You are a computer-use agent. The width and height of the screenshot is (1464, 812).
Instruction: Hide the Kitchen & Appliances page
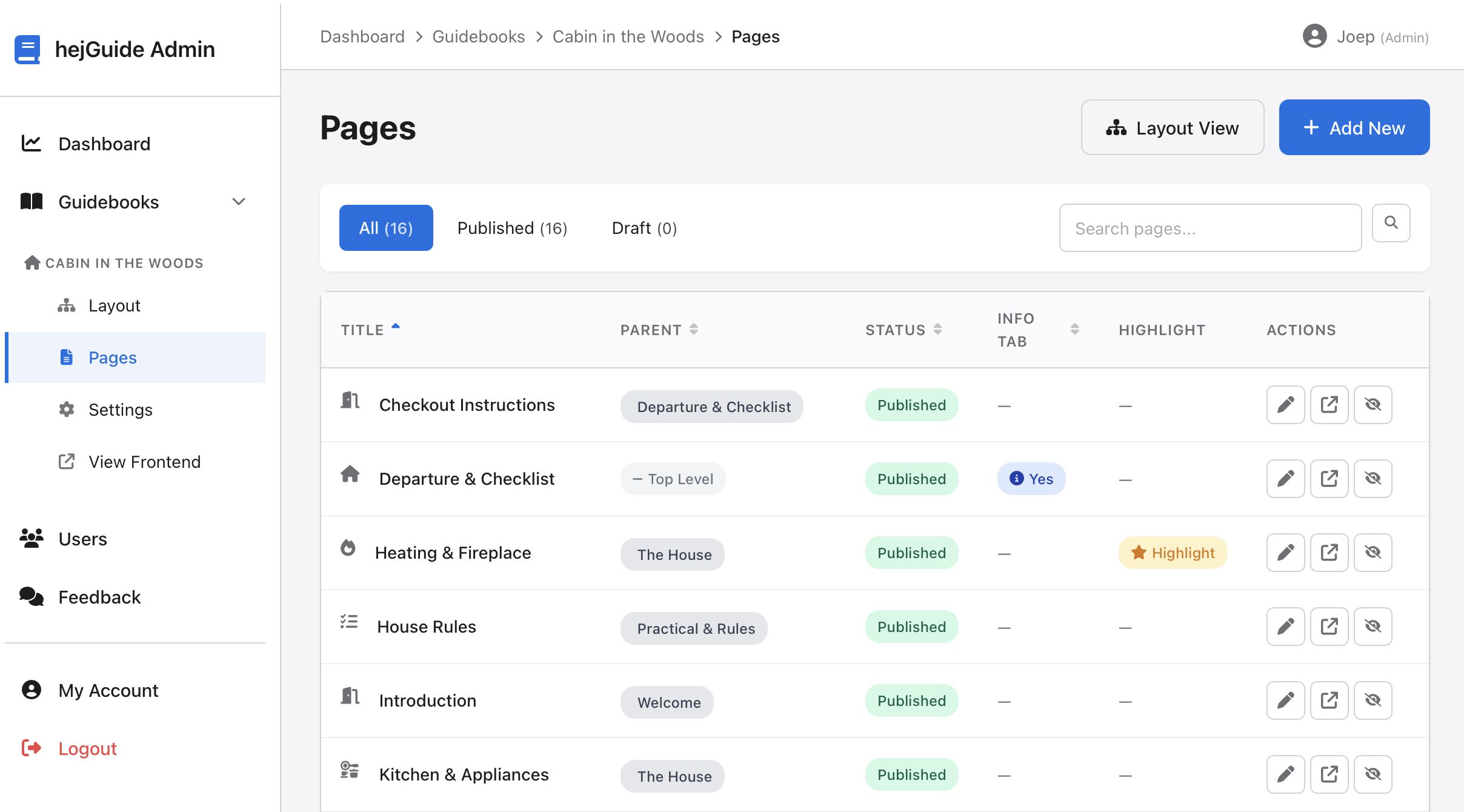point(1373,774)
